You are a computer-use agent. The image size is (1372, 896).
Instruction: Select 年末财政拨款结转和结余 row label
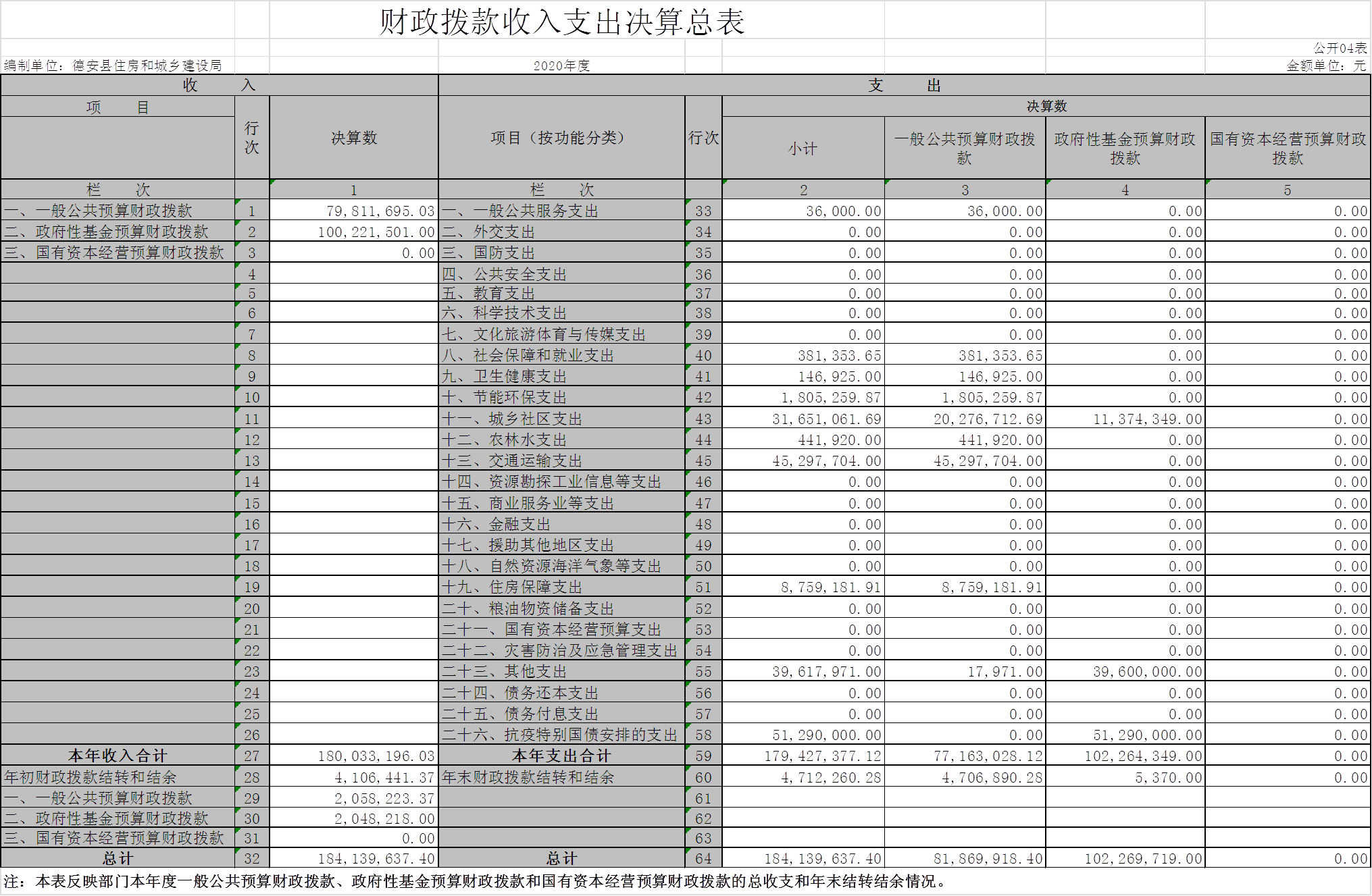(x=528, y=777)
